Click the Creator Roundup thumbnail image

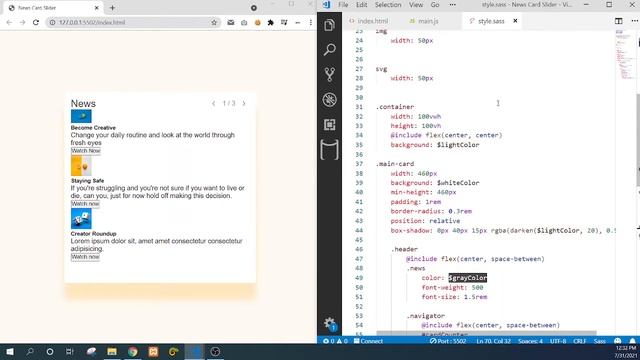pyautogui.click(x=81, y=219)
